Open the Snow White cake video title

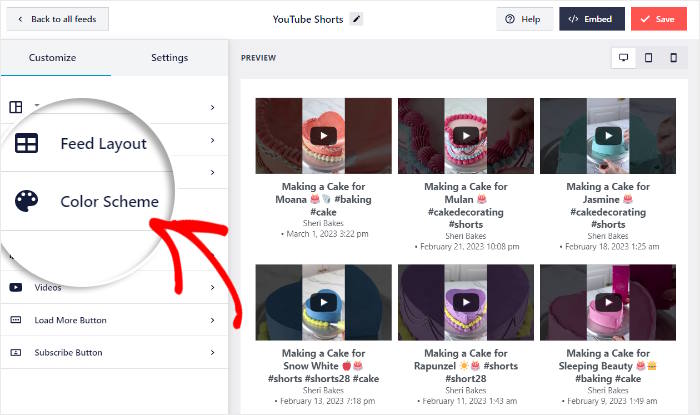coord(323,366)
